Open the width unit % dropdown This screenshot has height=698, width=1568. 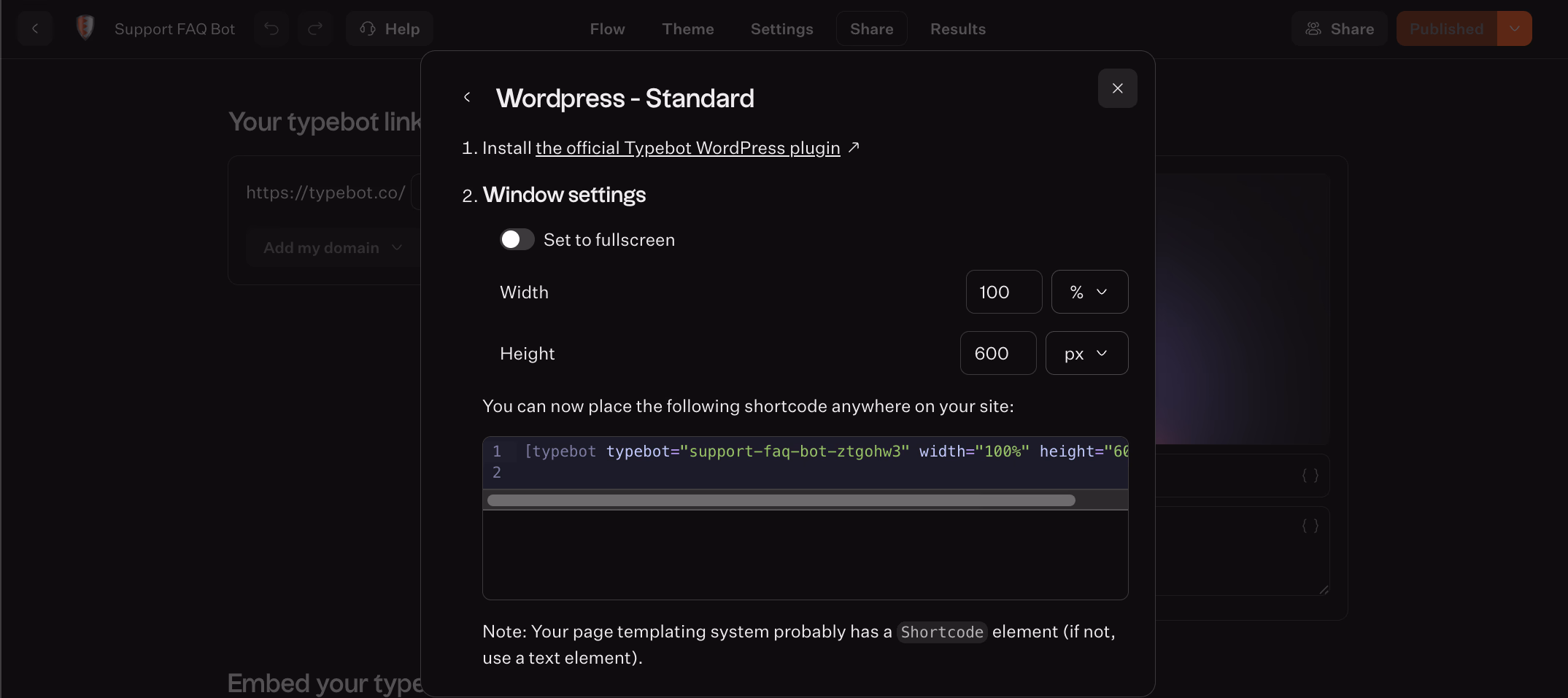point(1089,292)
